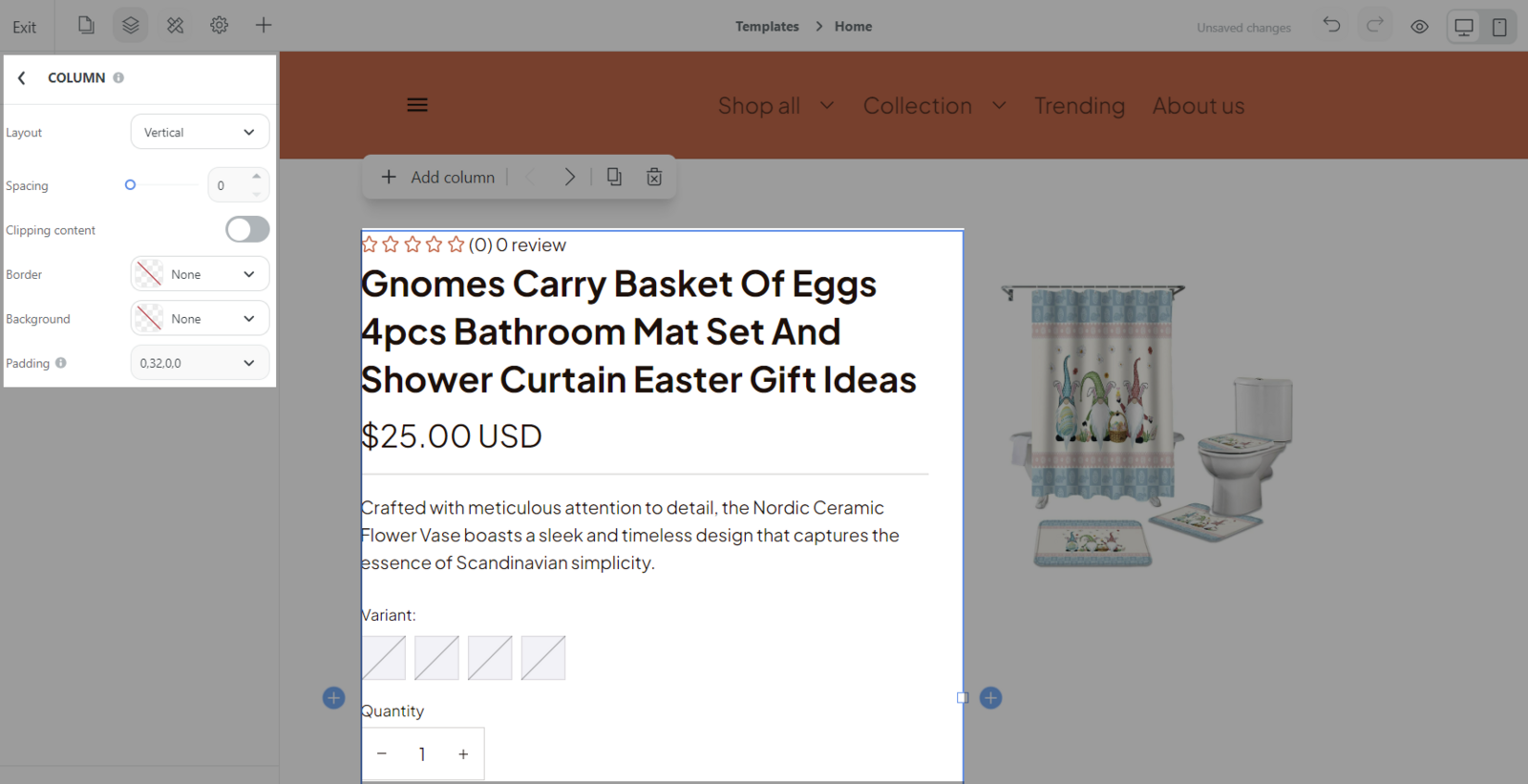This screenshot has height=784, width=1528.
Task: Undo the last change
Action: (x=1331, y=25)
